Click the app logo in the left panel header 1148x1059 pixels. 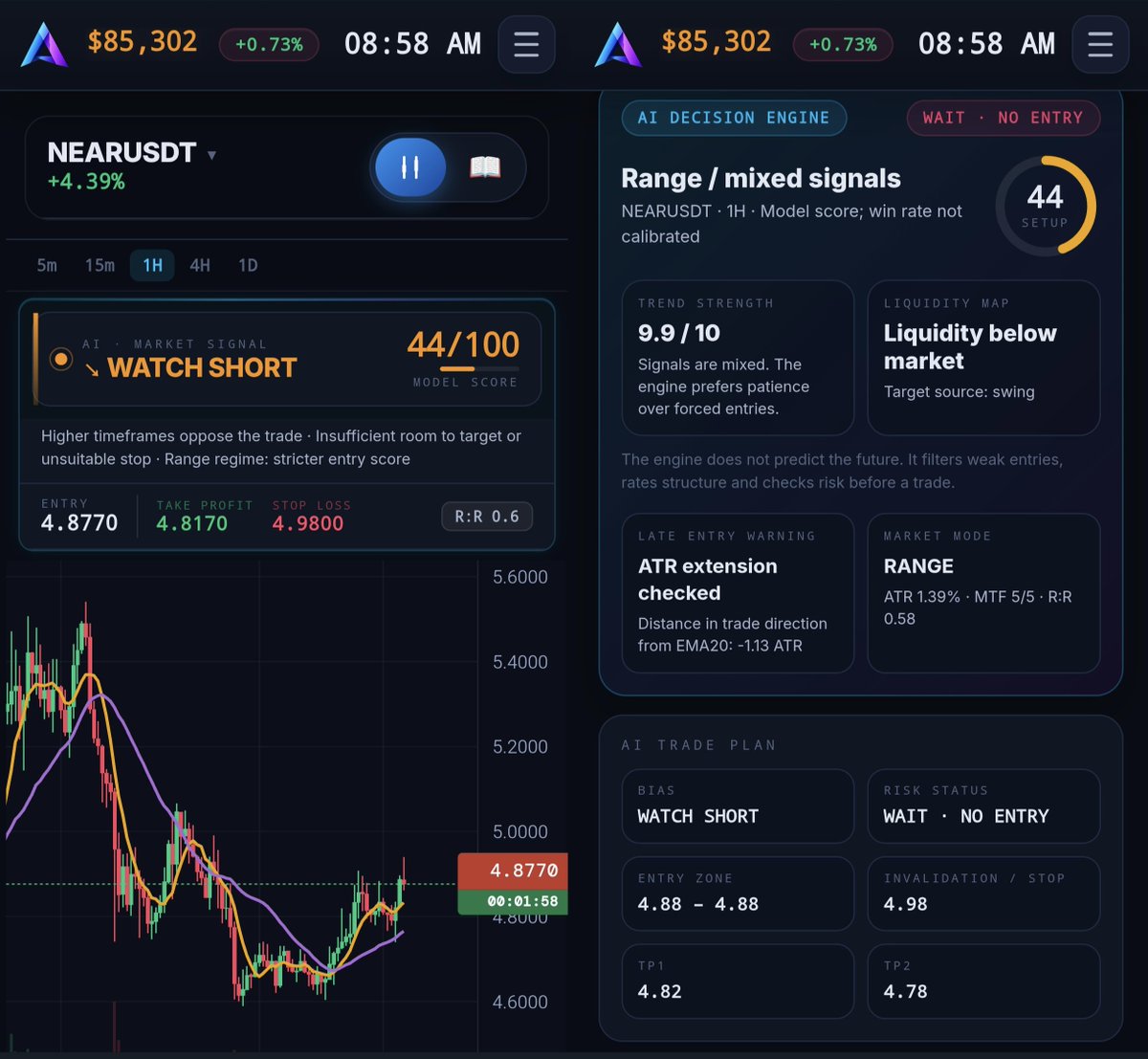click(44, 45)
